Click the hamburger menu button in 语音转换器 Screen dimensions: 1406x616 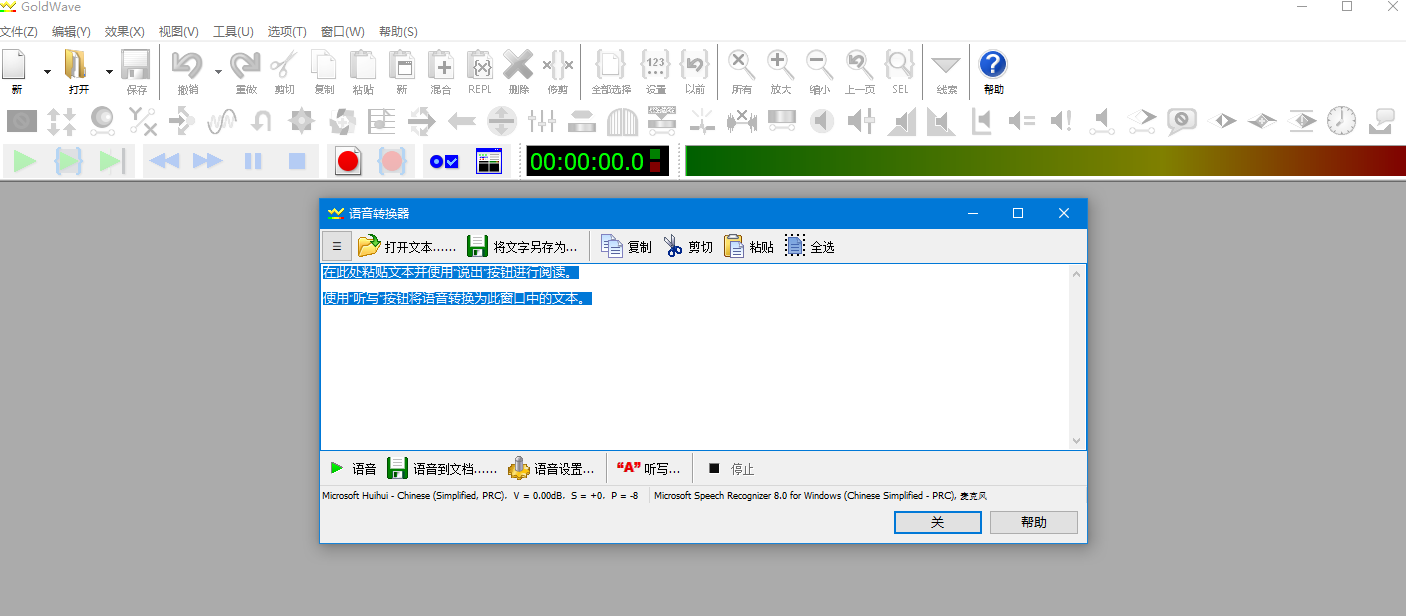[x=336, y=246]
